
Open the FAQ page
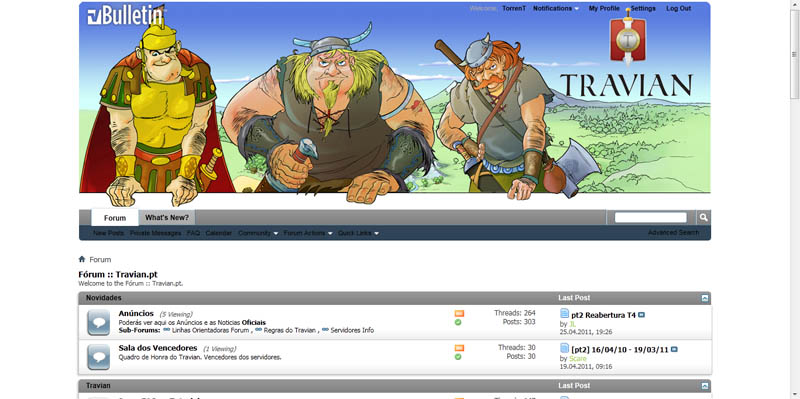(193, 233)
